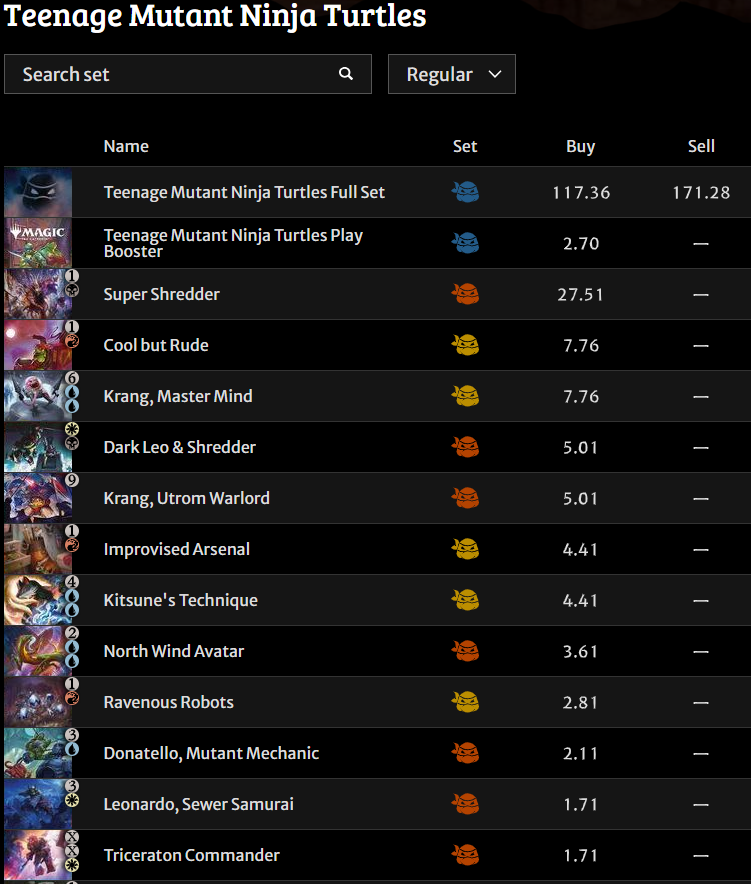This screenshot has width=751, height=884.
Task: Open the Cool but Rude card thumbnail
Action: pos(38,345)
